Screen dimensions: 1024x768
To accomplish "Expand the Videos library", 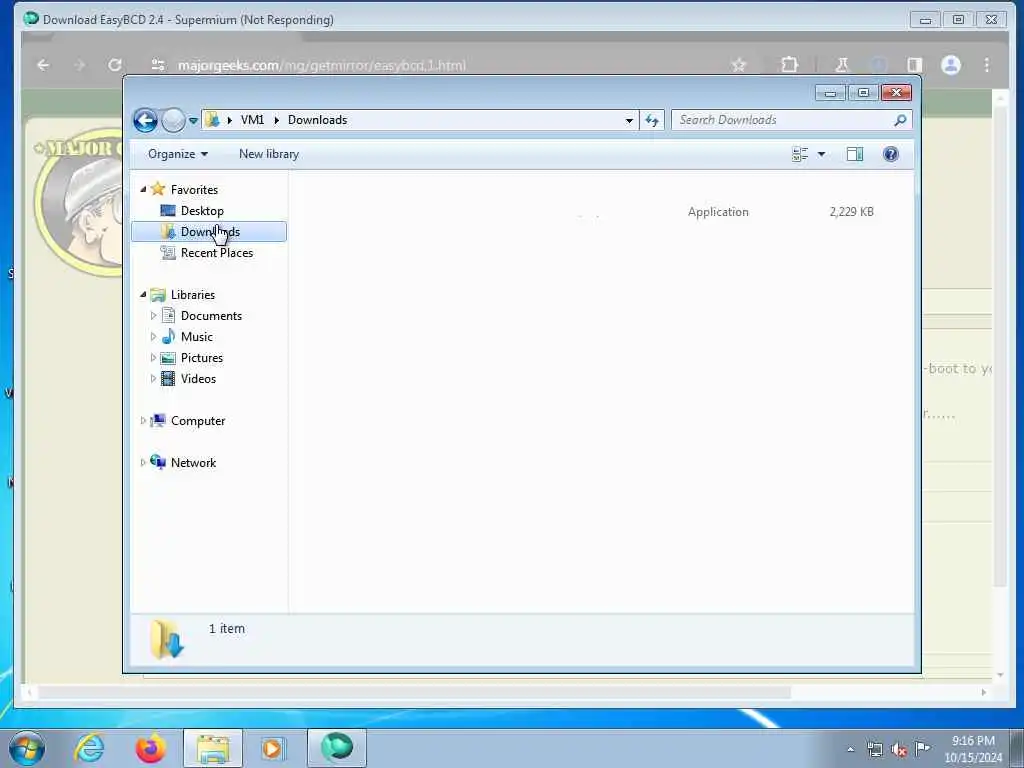I will [153, 379].
